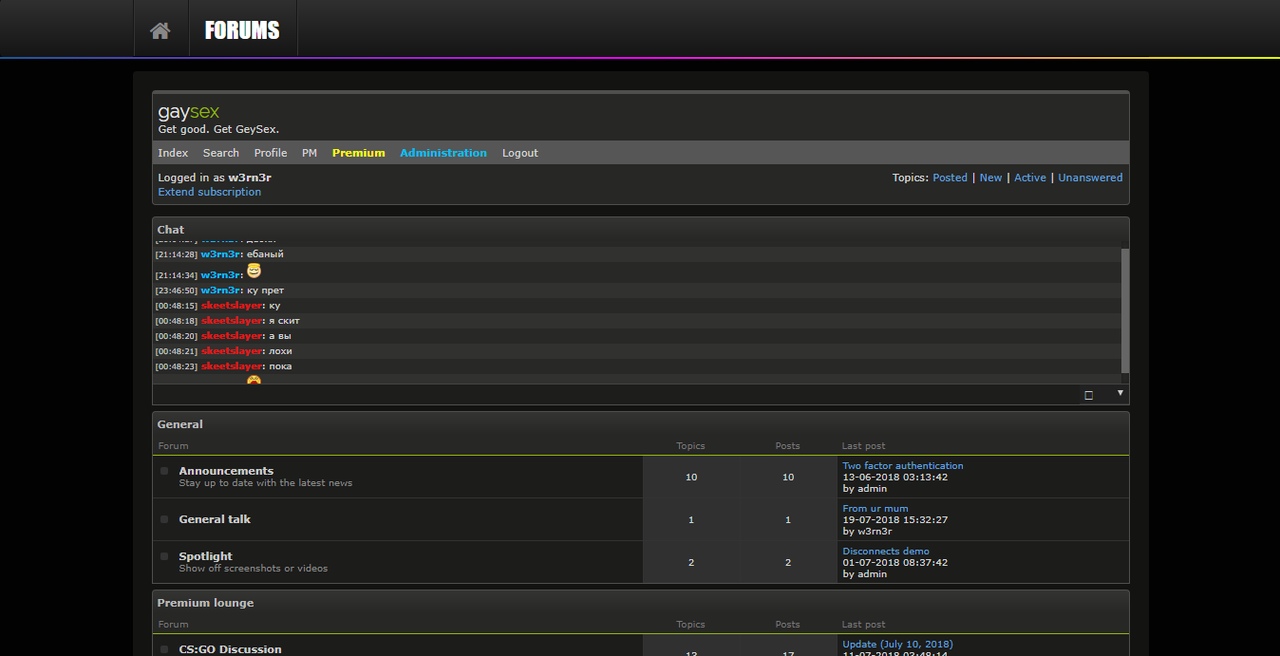Go to Index in the navigation menu
The image size is (1280, 656).
pos(173,153)
